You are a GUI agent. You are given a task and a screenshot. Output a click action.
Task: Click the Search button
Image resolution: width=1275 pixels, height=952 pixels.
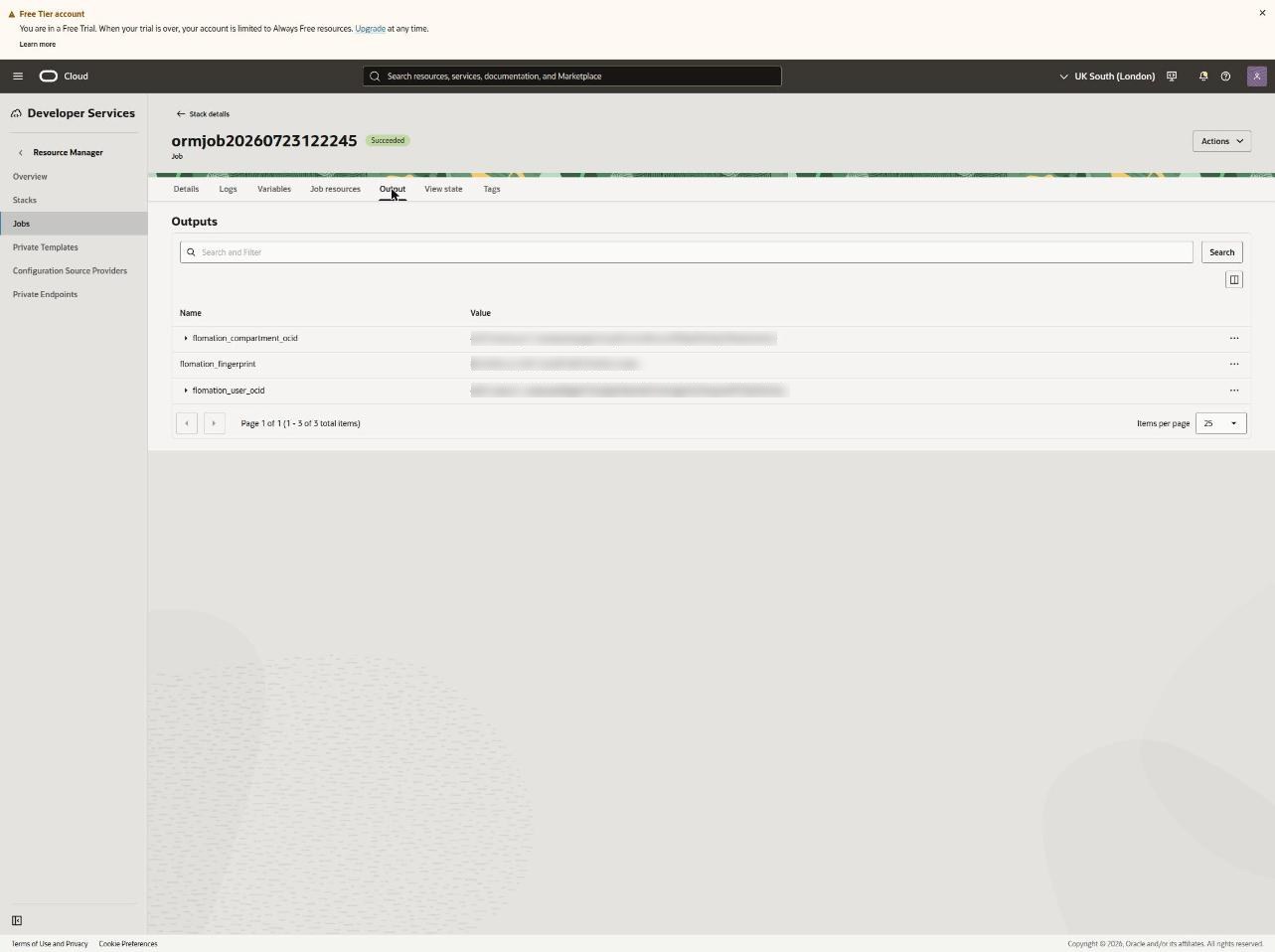1221,252
